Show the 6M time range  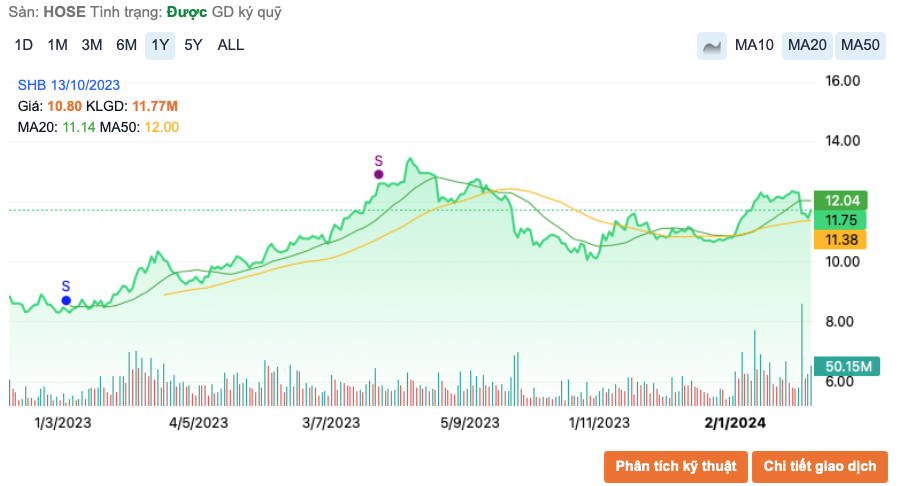[x=126, y=45]
